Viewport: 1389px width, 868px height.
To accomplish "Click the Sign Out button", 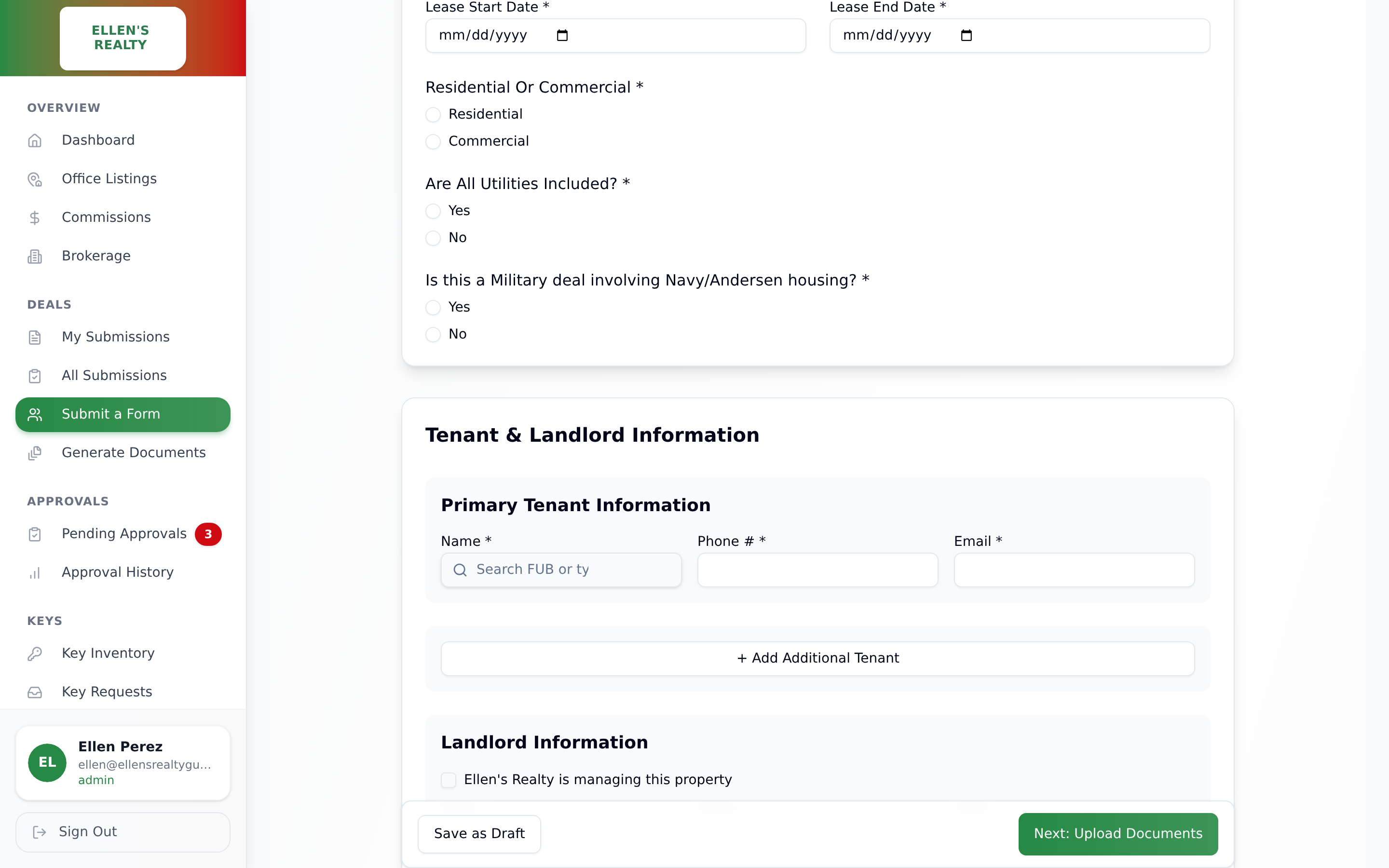I will click(x=123, y=832).
